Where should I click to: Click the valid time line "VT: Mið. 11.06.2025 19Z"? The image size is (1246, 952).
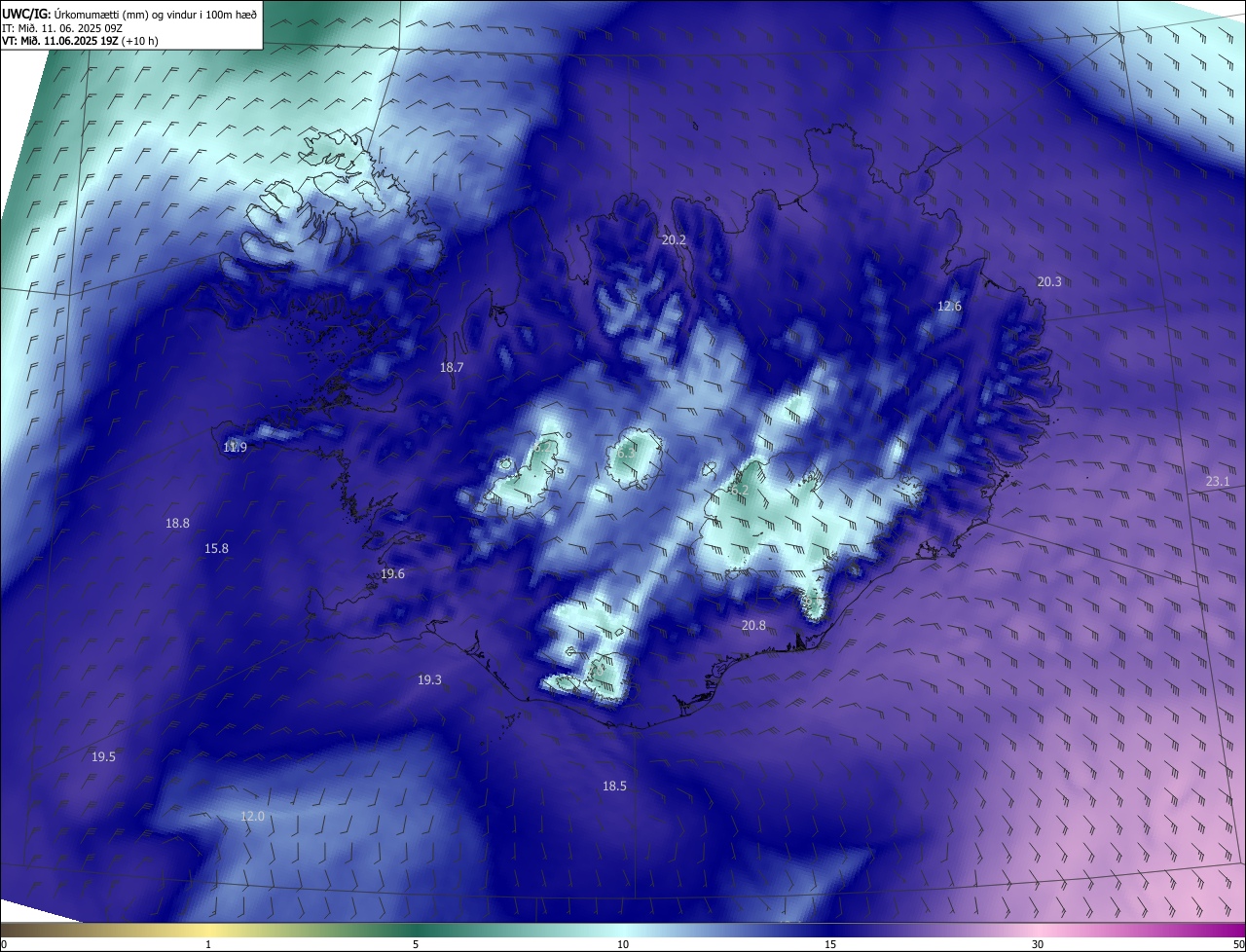tap(80, 41)
